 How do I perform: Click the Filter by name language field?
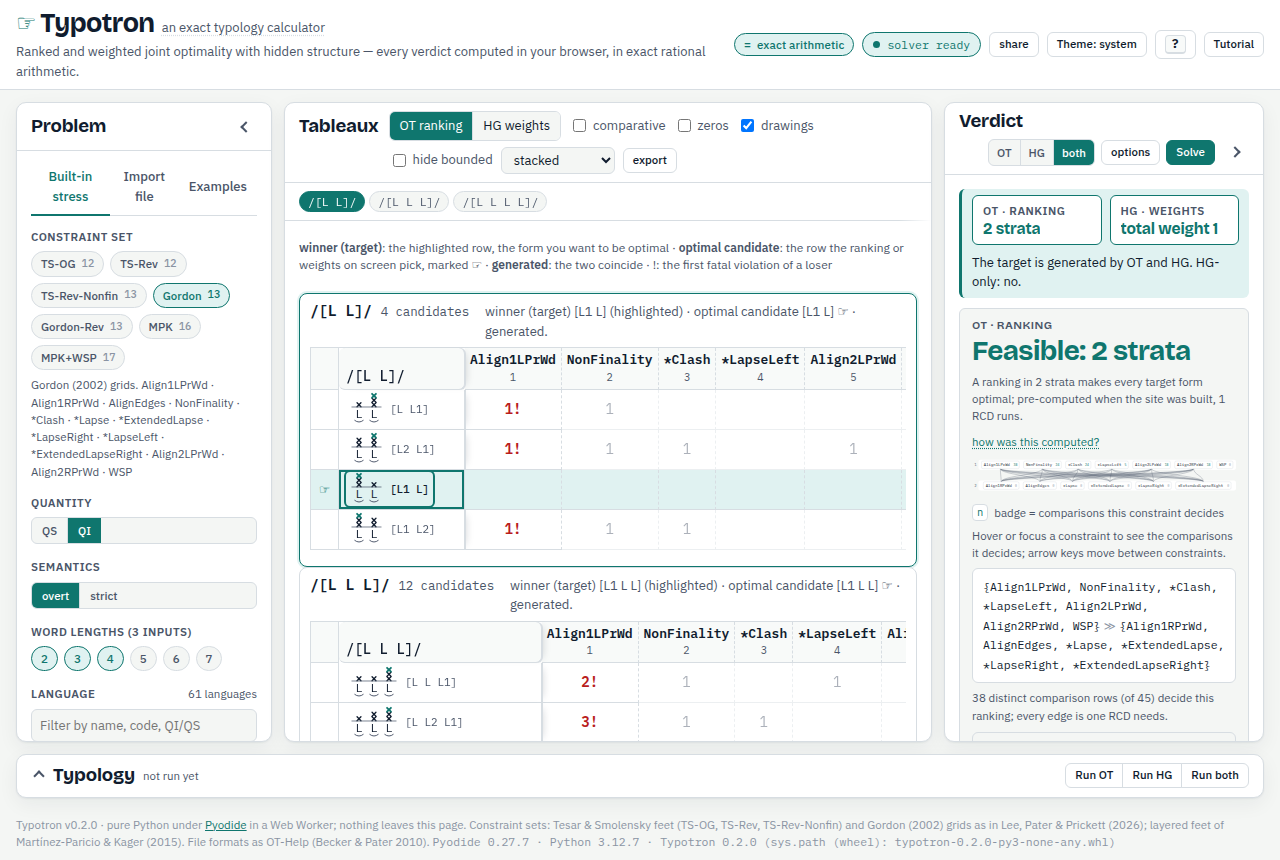(x=144, y=725)
